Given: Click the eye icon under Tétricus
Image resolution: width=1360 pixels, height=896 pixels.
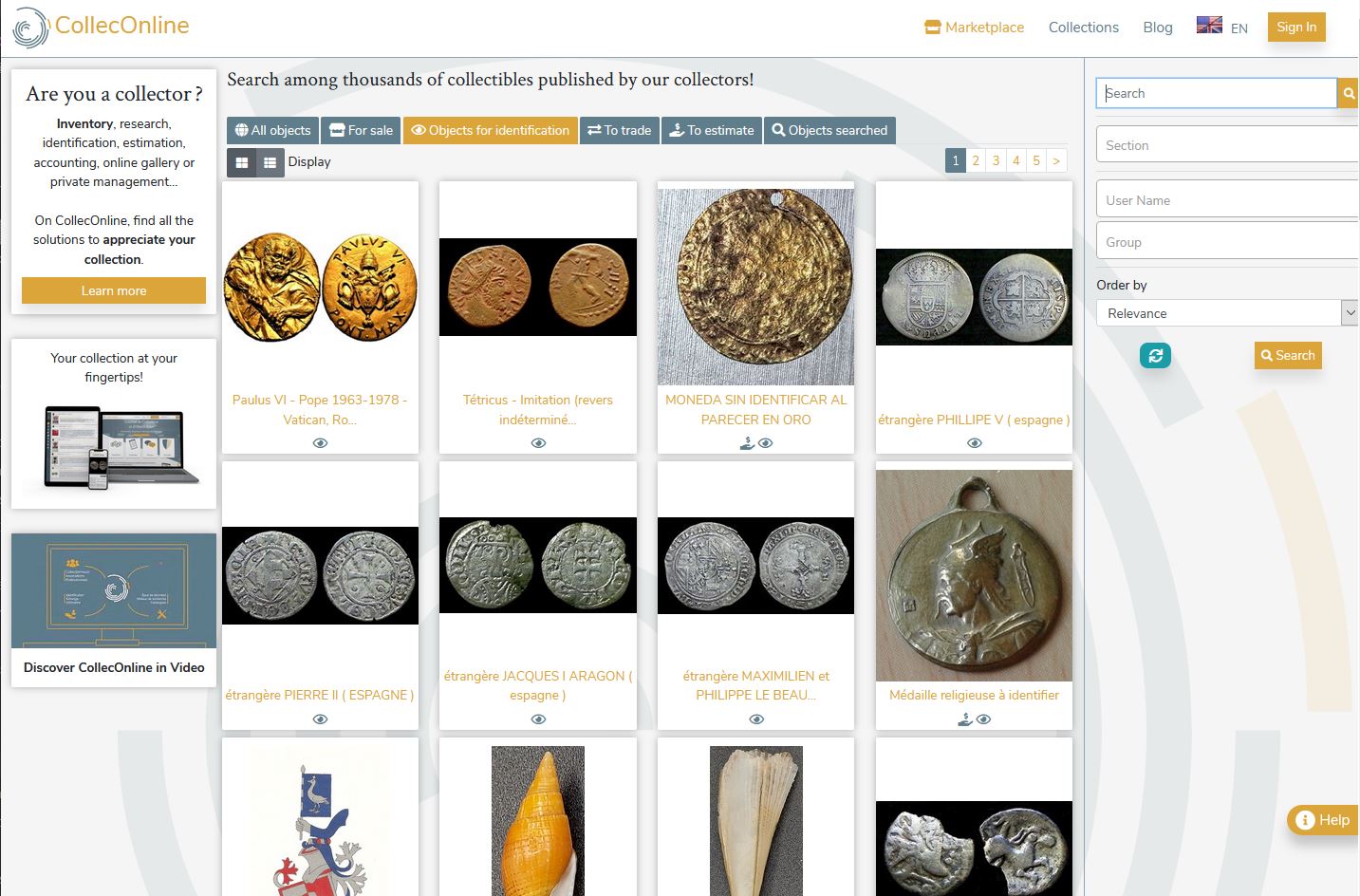Looking at the screenshot, I should point(538,443).
